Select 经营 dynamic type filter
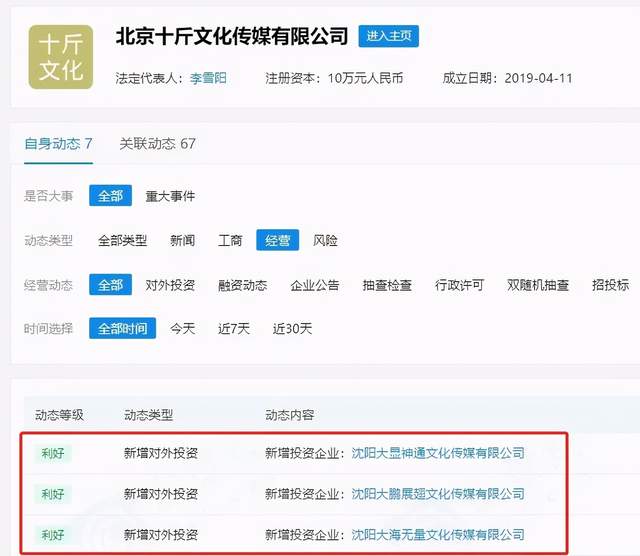This screenshot has height=556, width=640. pos(278,240)
